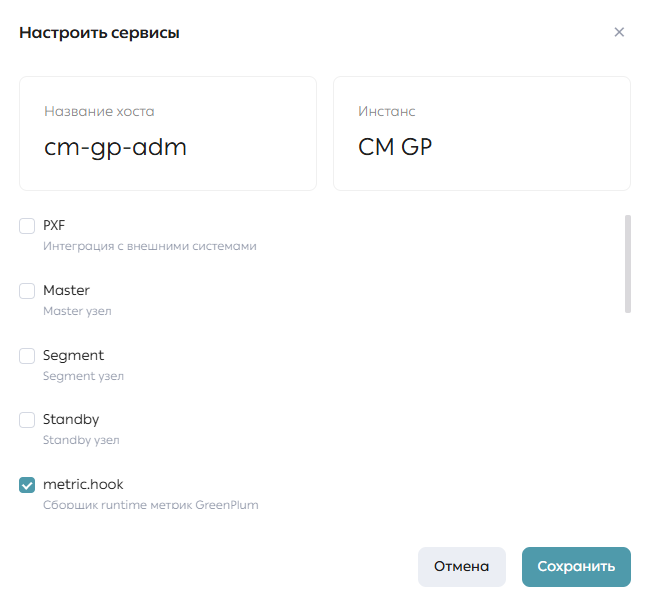The width and height of the screenshot is (646, 601).
Task: Click the GreenPlum runtime metrics description
Action: 151,505
